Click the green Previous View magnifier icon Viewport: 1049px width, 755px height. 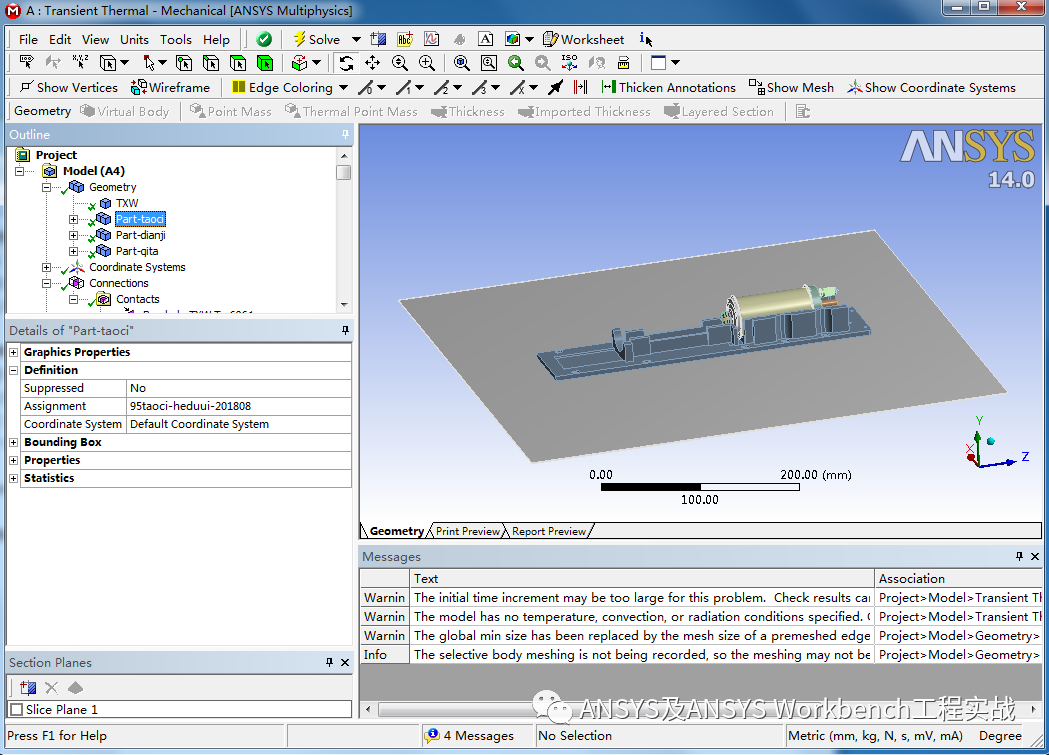point(516,63)
